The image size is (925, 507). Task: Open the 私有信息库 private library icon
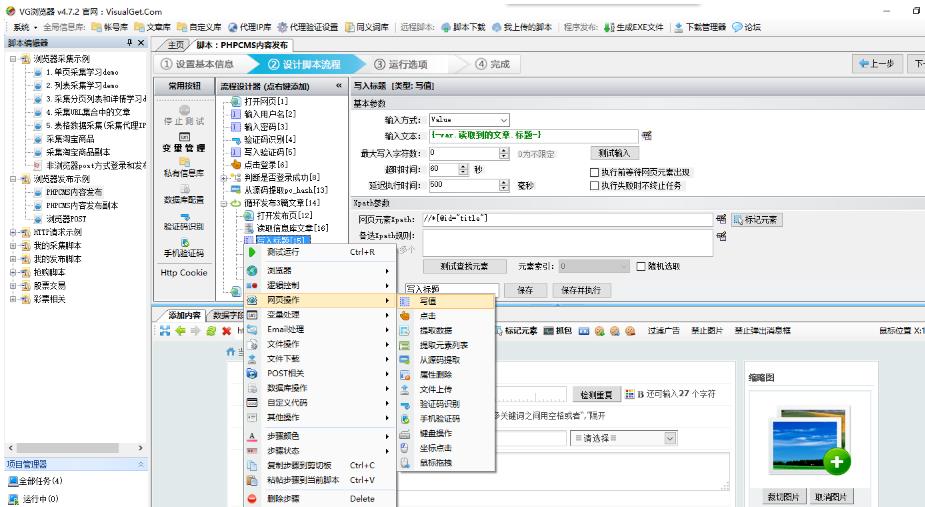pos(184,162)
